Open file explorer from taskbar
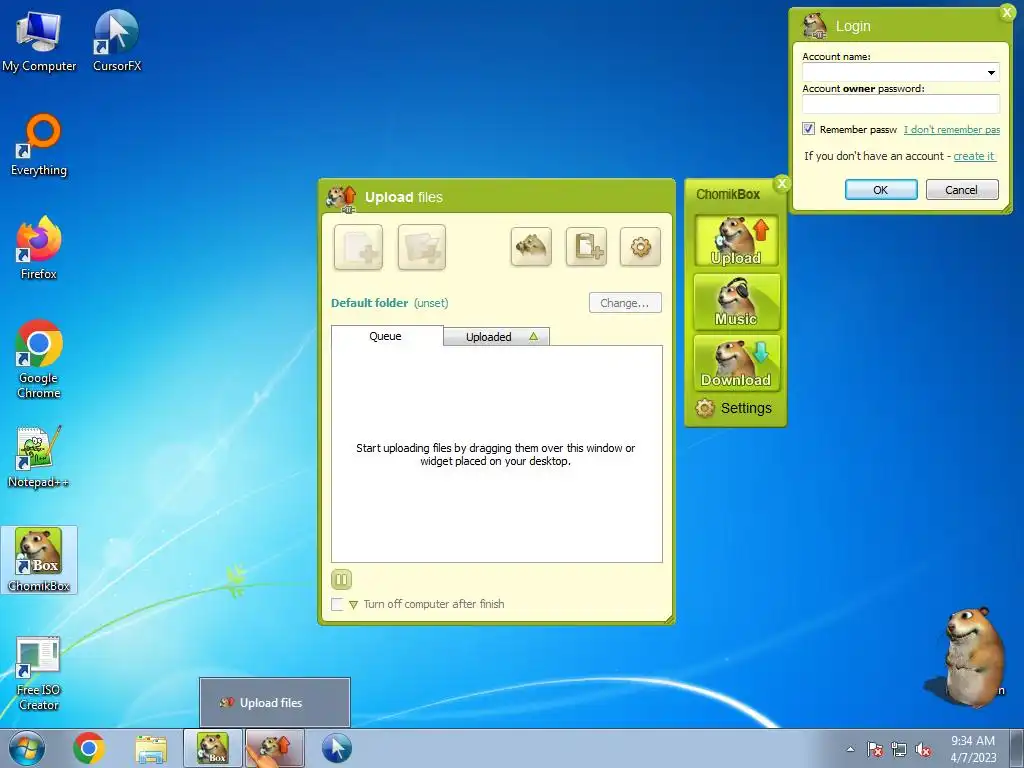 pos(151,748)
